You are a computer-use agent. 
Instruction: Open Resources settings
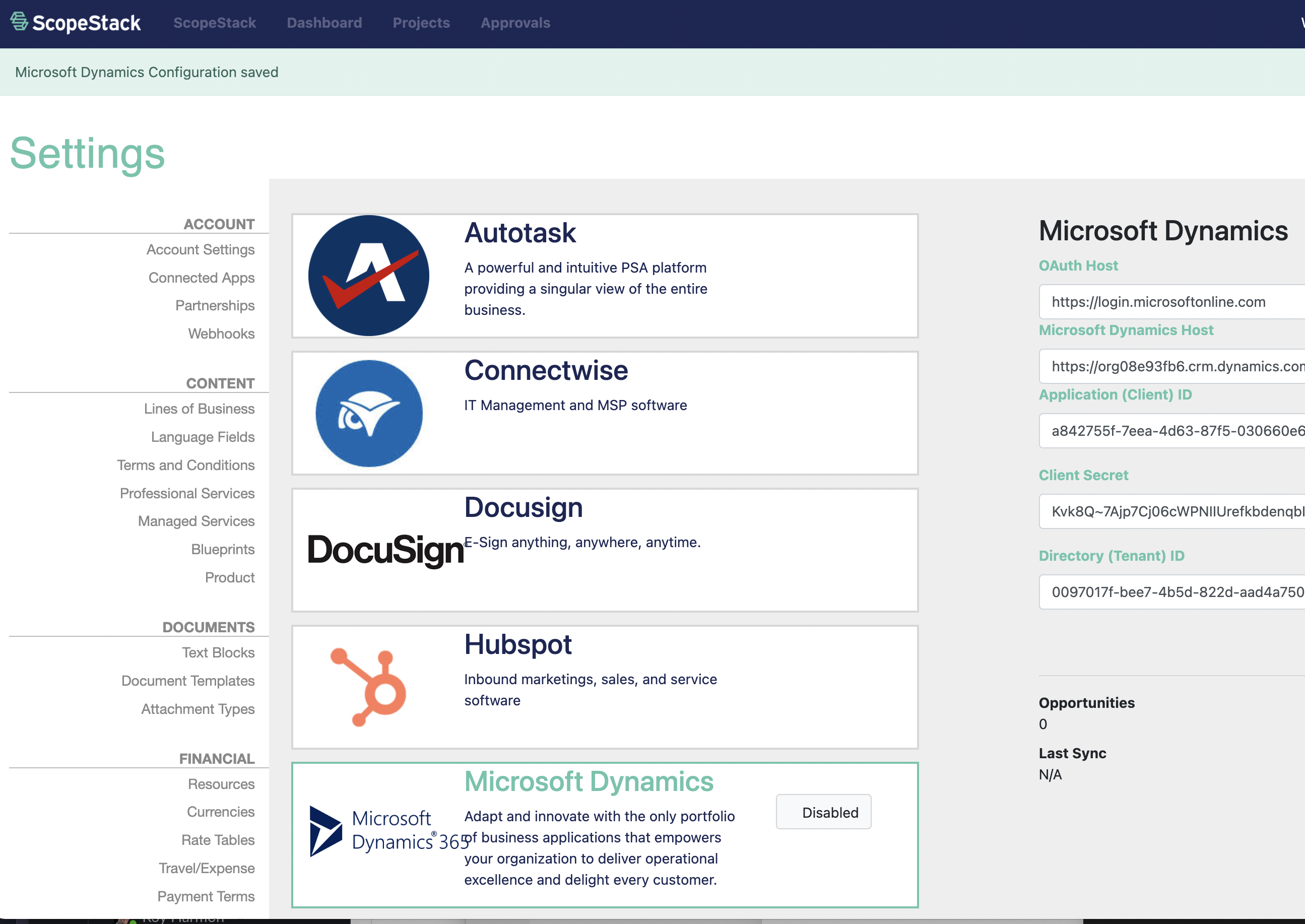(x=221, y=784)
